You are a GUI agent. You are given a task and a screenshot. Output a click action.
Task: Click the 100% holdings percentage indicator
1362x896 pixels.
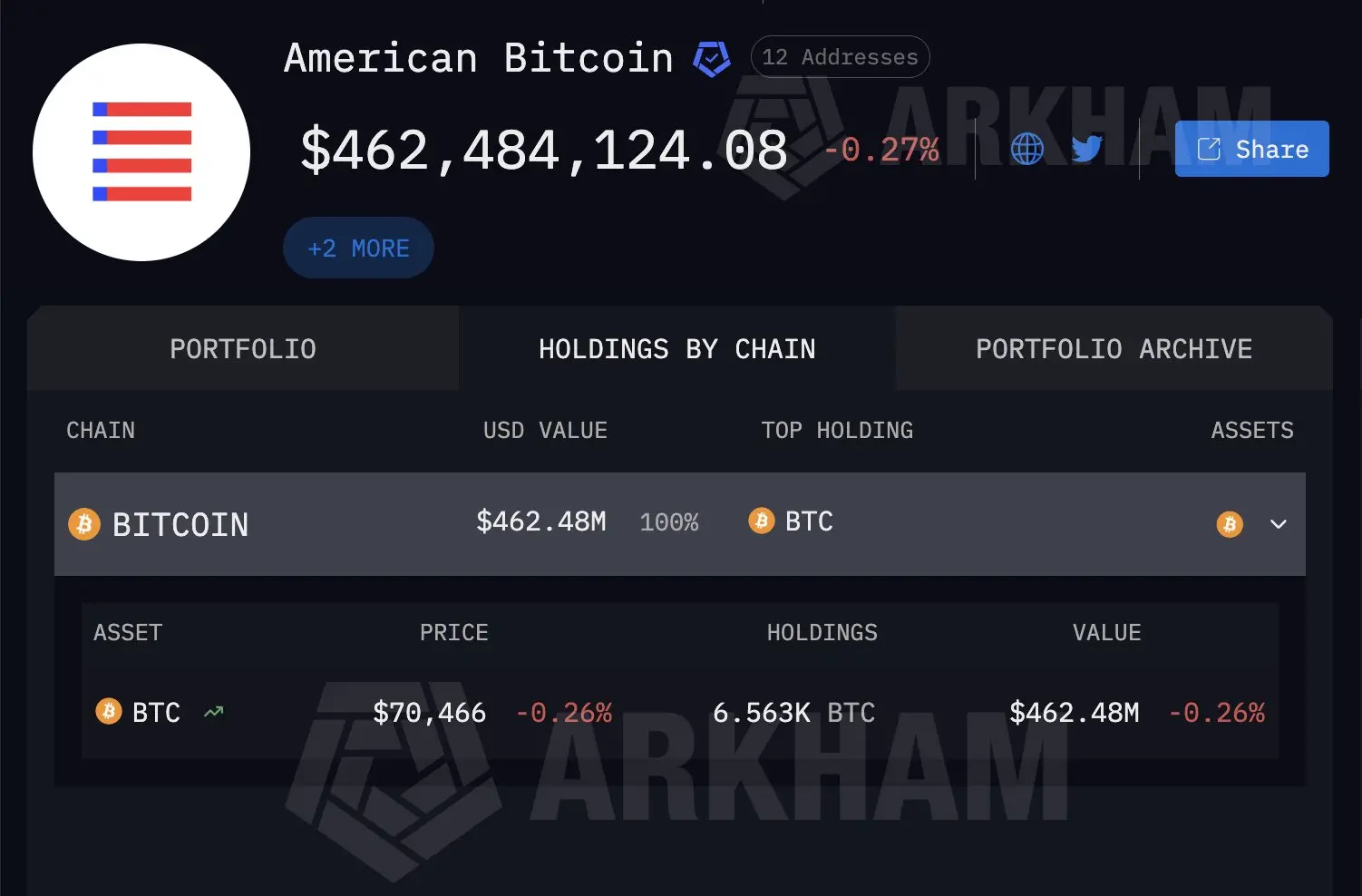pos(669,521)
